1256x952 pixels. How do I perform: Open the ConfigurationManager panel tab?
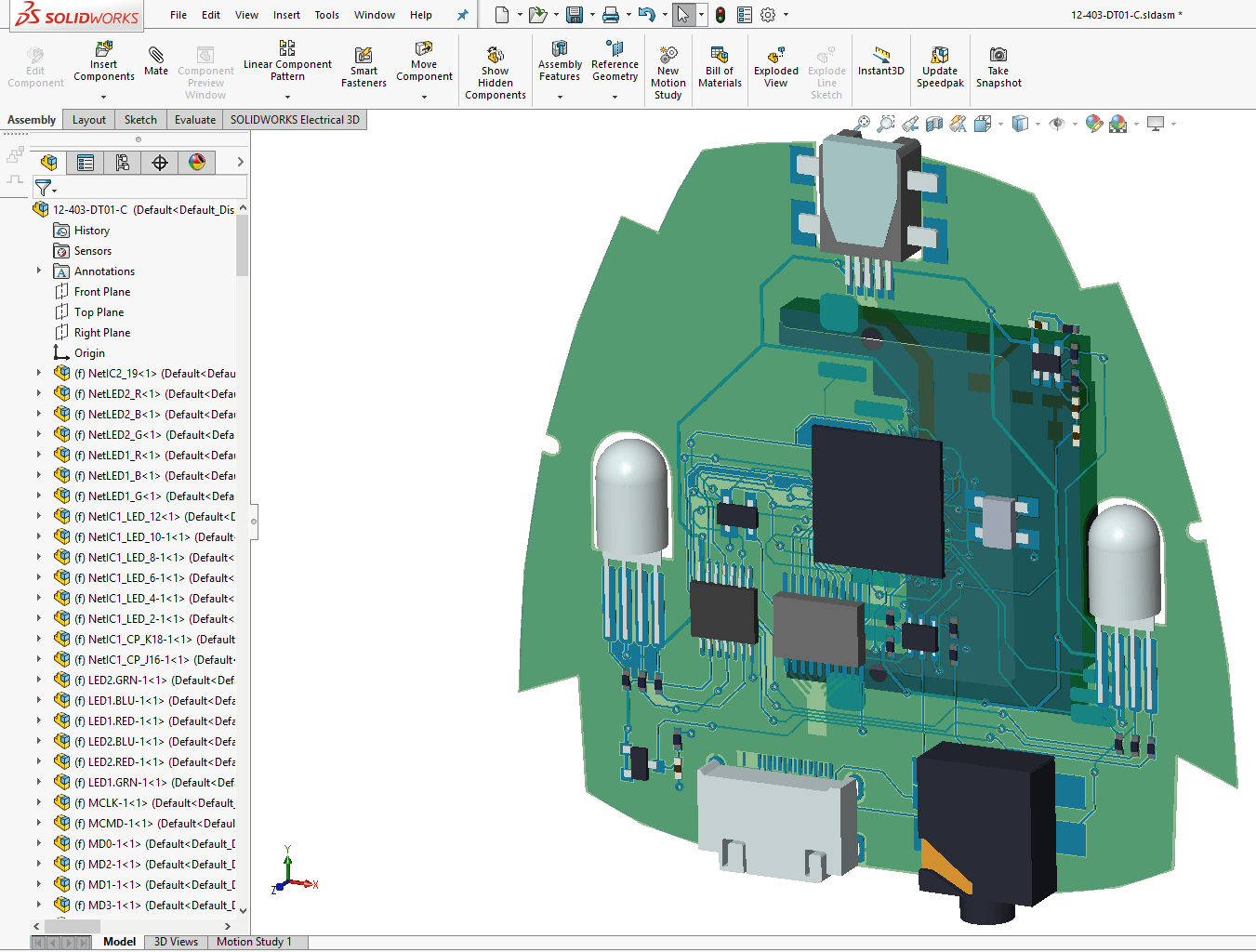[x=123, y=163]
